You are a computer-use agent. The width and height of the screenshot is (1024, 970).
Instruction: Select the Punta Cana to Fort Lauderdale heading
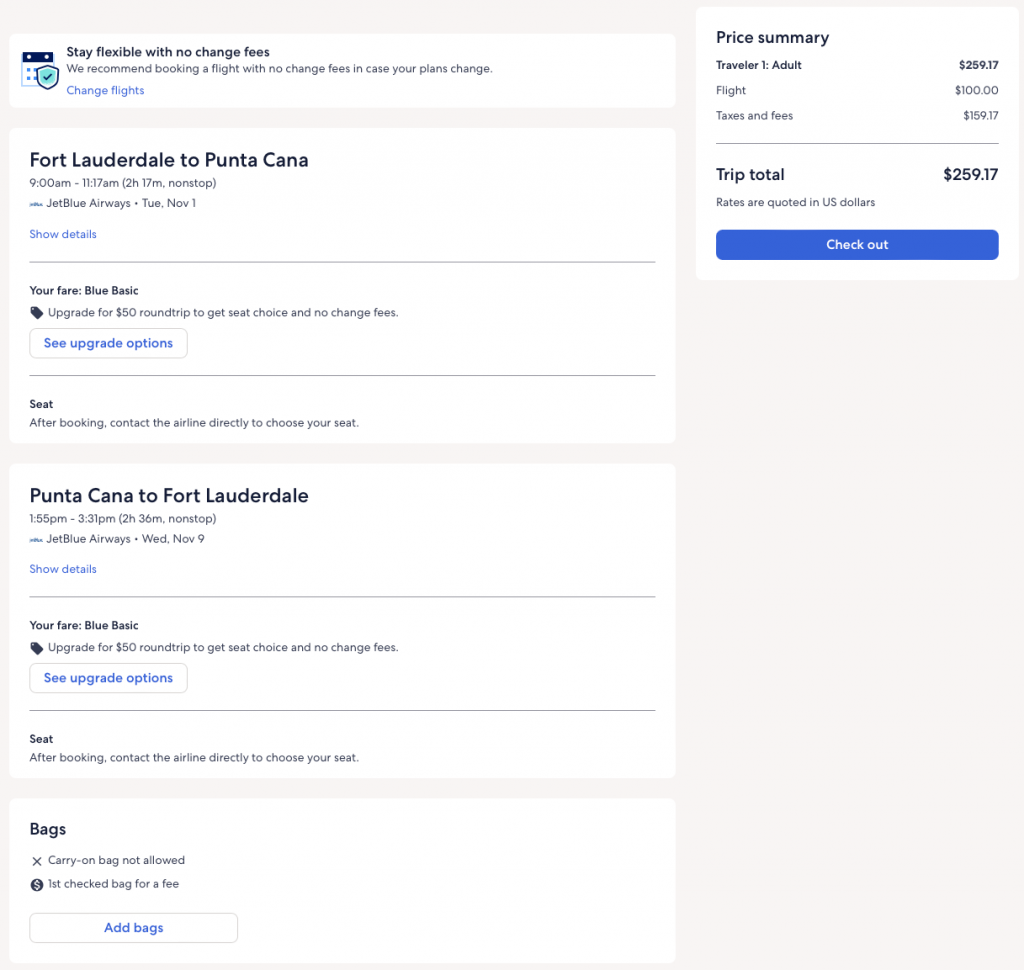(169, 495)
